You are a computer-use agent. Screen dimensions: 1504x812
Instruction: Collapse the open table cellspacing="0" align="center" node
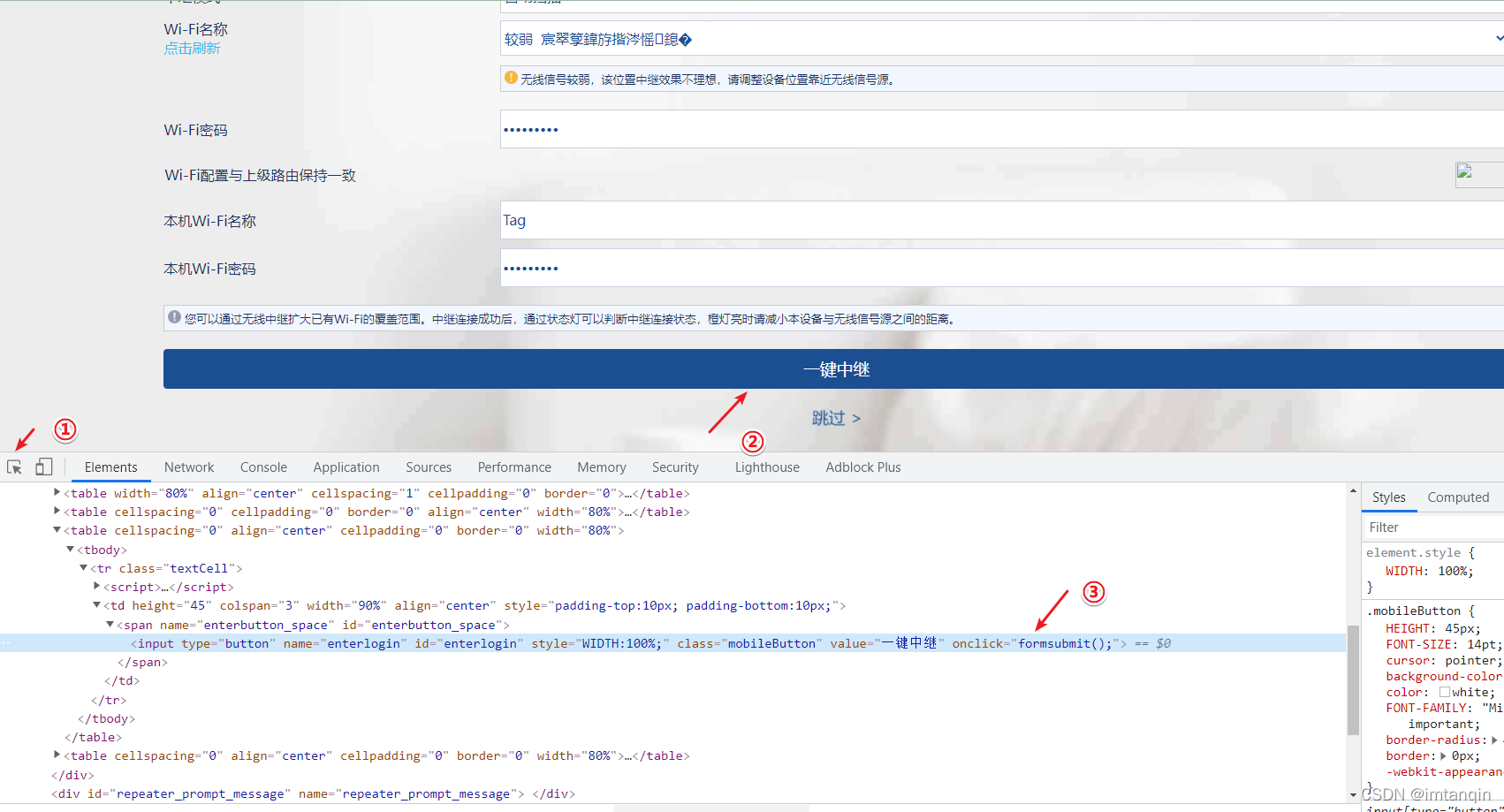point(57,530)
